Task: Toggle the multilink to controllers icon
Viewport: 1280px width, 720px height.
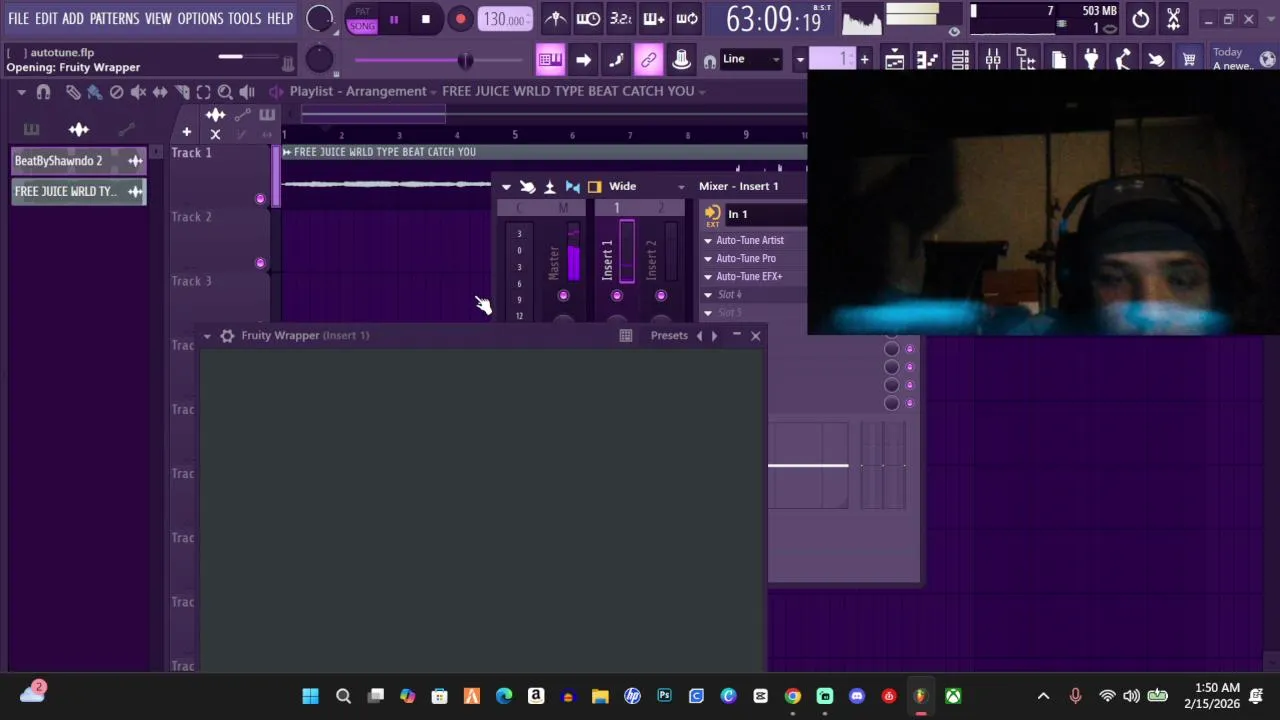Action: [x=681, y=60]
